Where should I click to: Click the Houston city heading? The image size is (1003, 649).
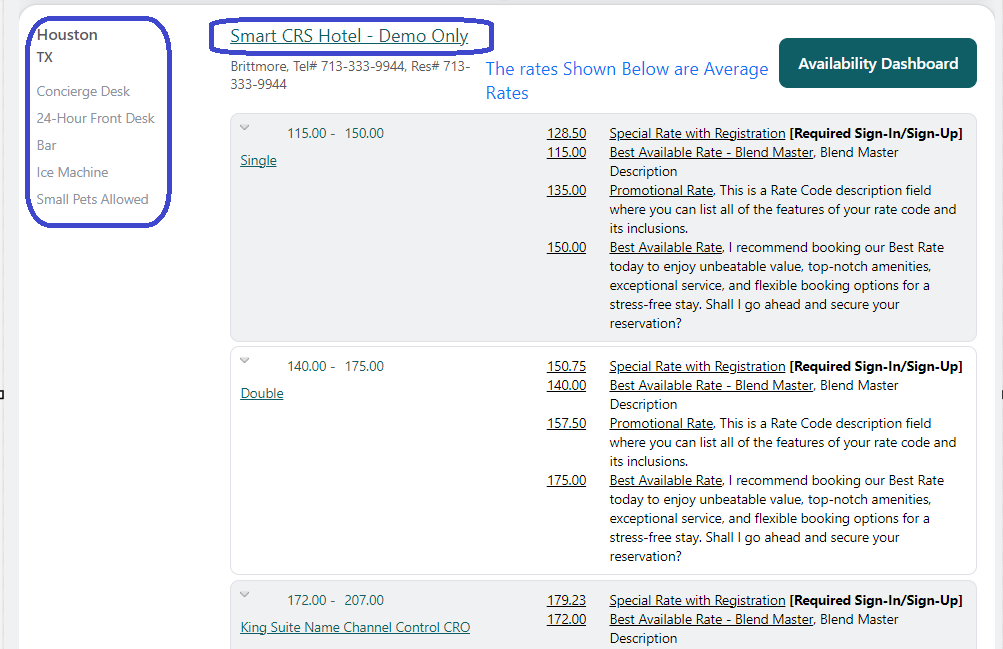tap(67, 35)
